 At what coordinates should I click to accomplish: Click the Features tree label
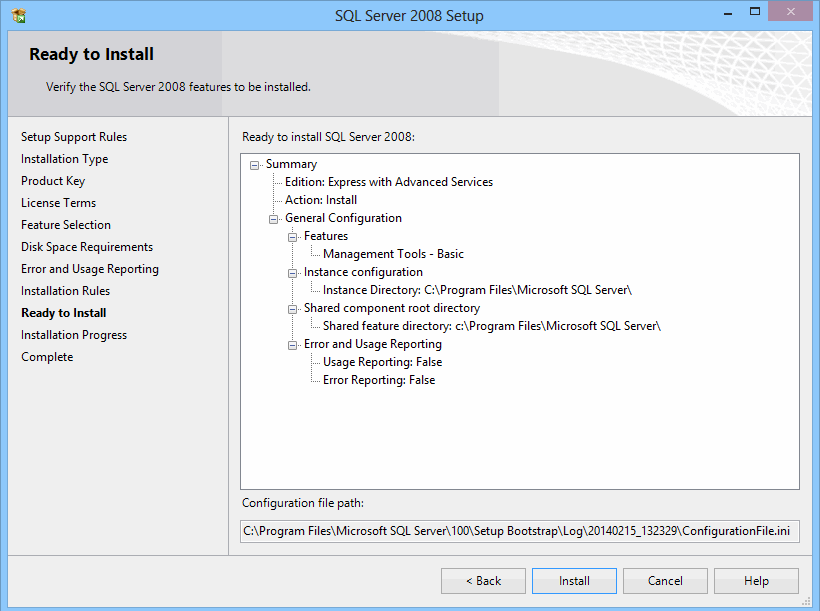tap(326, 236)
